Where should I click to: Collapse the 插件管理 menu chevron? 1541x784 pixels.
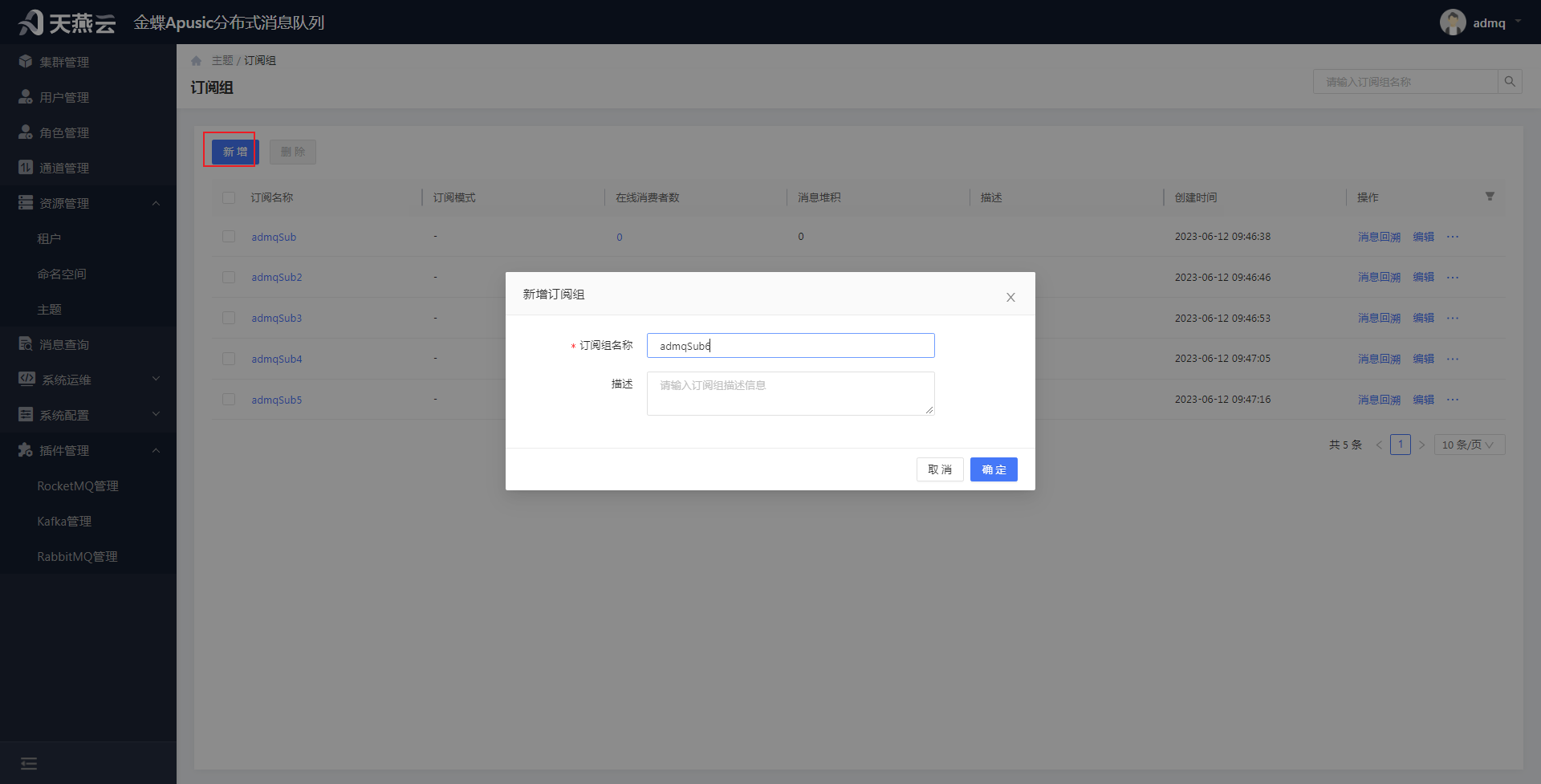(156, 450)
